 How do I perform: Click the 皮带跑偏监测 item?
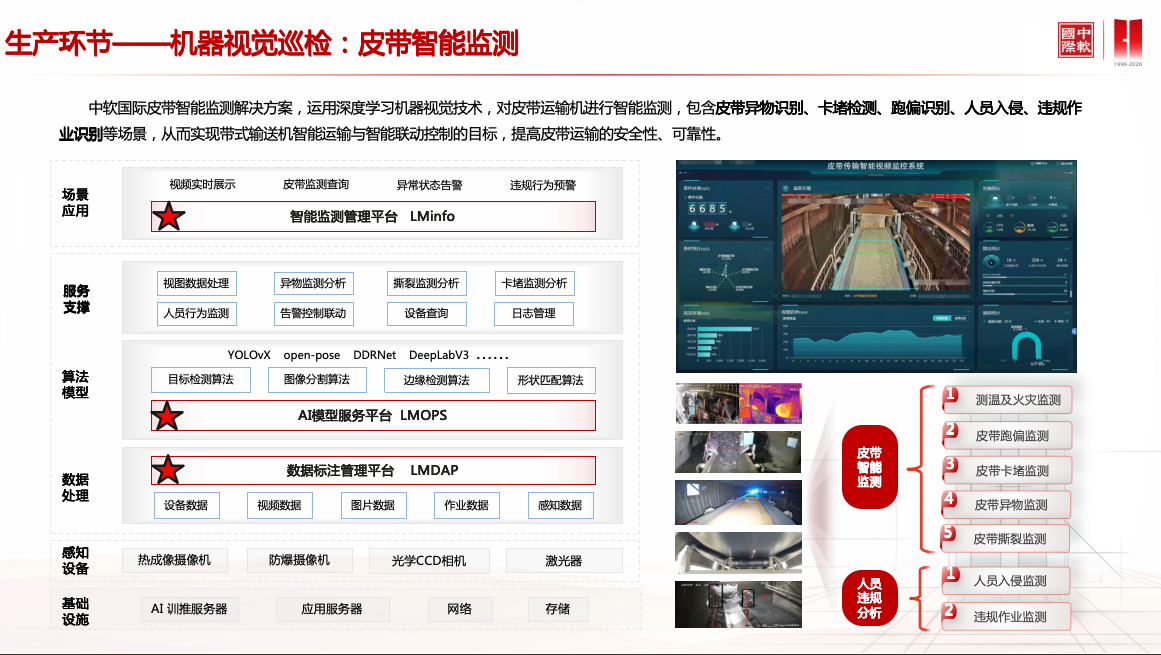click(1011, 436)
